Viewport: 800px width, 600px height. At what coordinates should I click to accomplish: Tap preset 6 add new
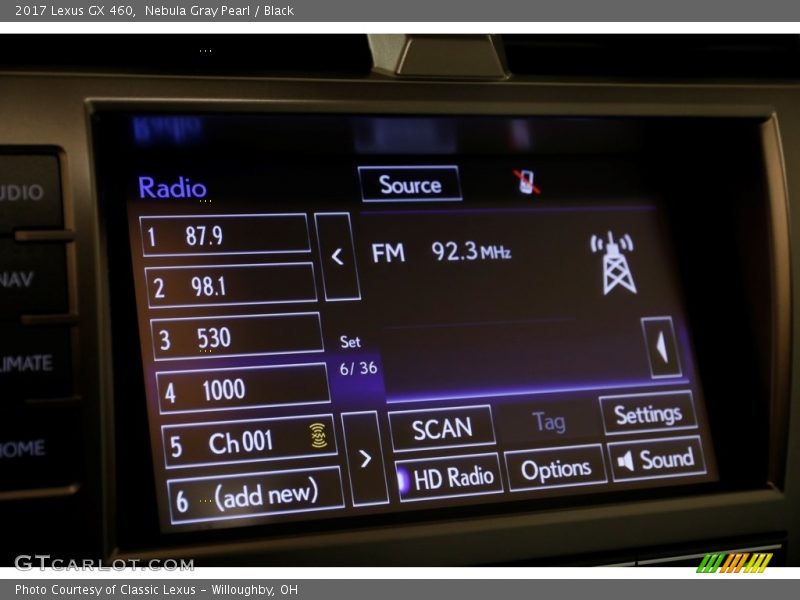point(256,495)
